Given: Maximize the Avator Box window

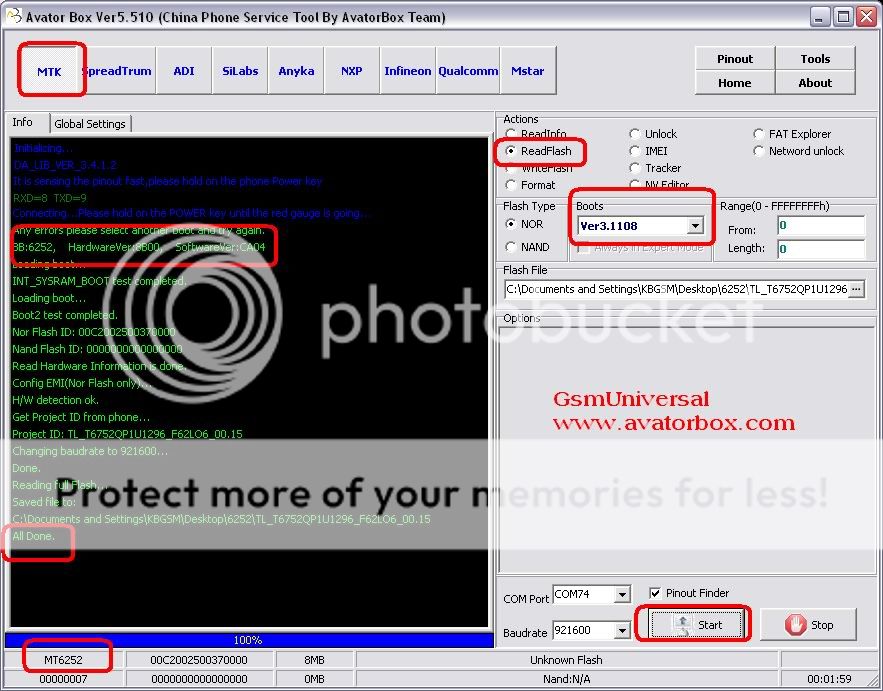Looking at the screenshot, I should (843, 16).
